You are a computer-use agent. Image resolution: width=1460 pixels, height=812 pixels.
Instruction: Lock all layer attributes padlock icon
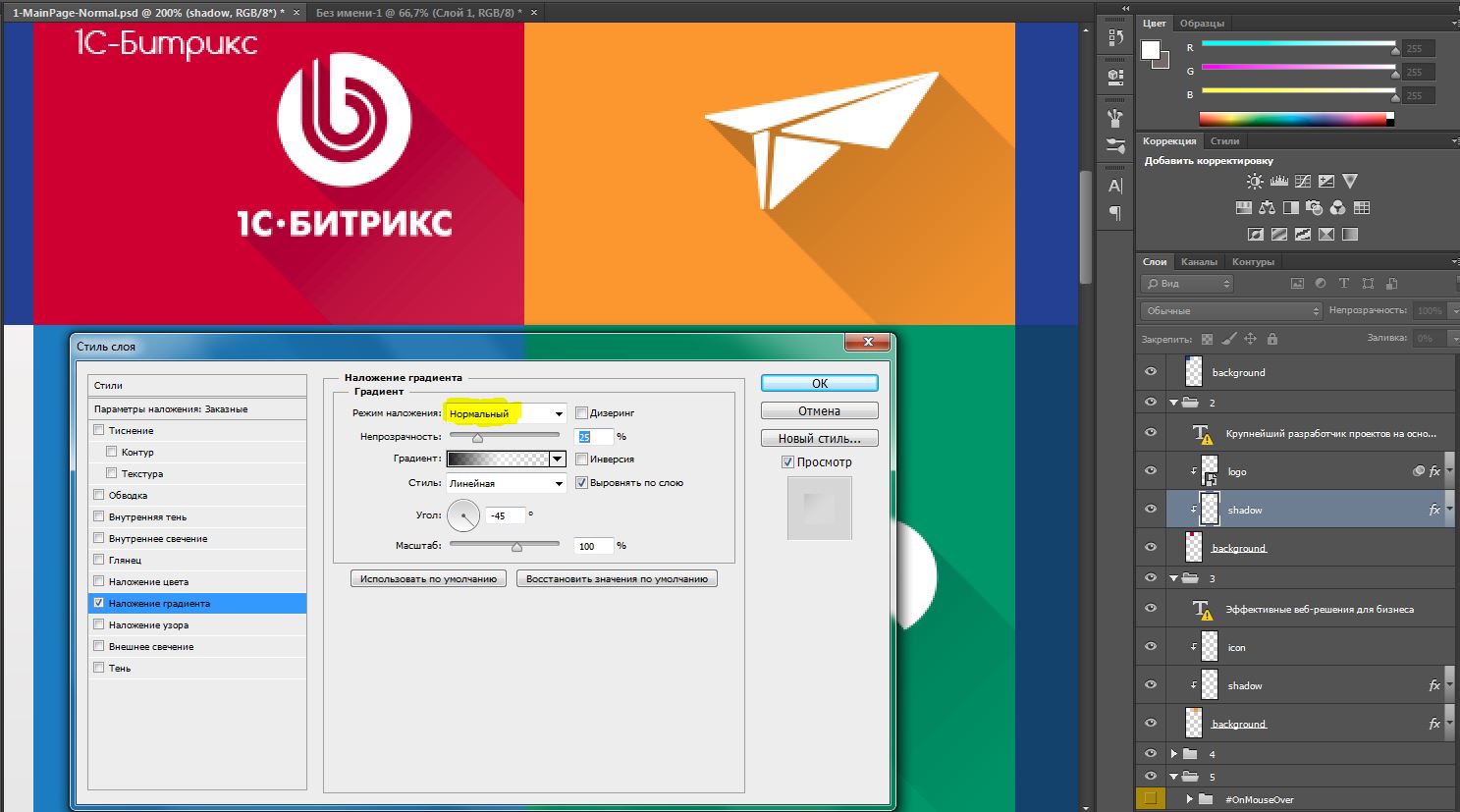coord(1272,339)
